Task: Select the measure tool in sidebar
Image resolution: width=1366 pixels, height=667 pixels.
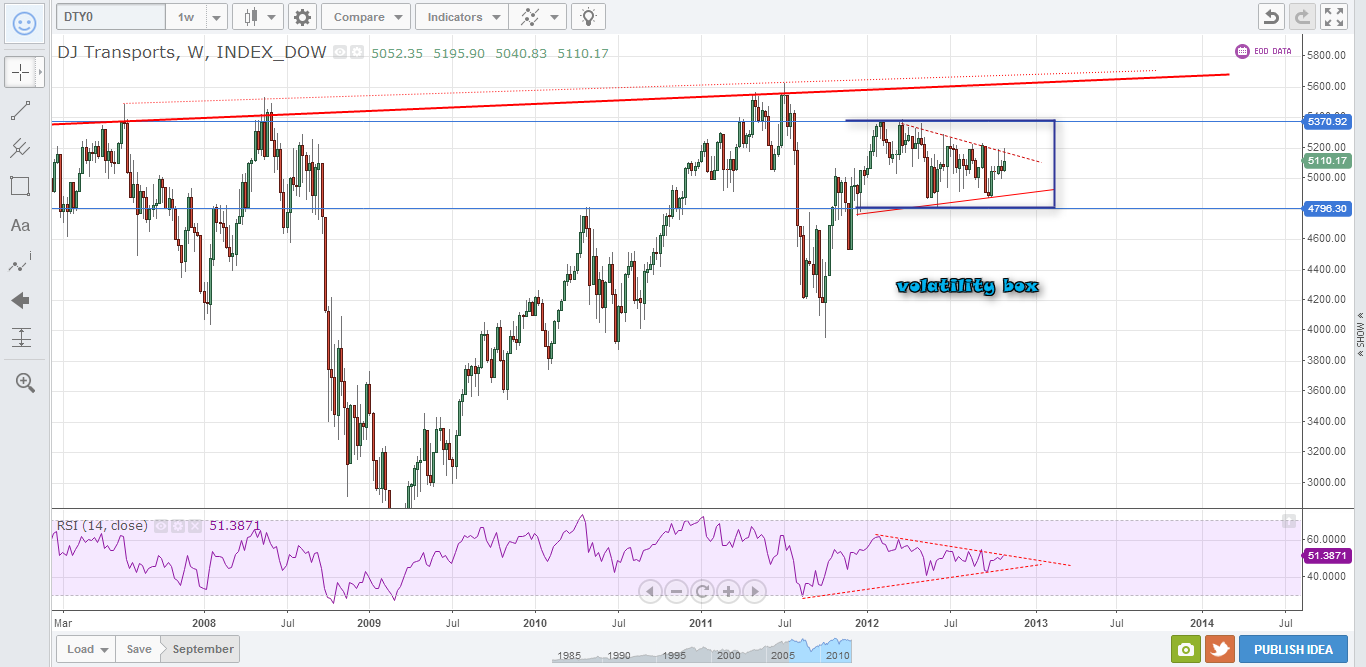Action: (x=20, y=338)
